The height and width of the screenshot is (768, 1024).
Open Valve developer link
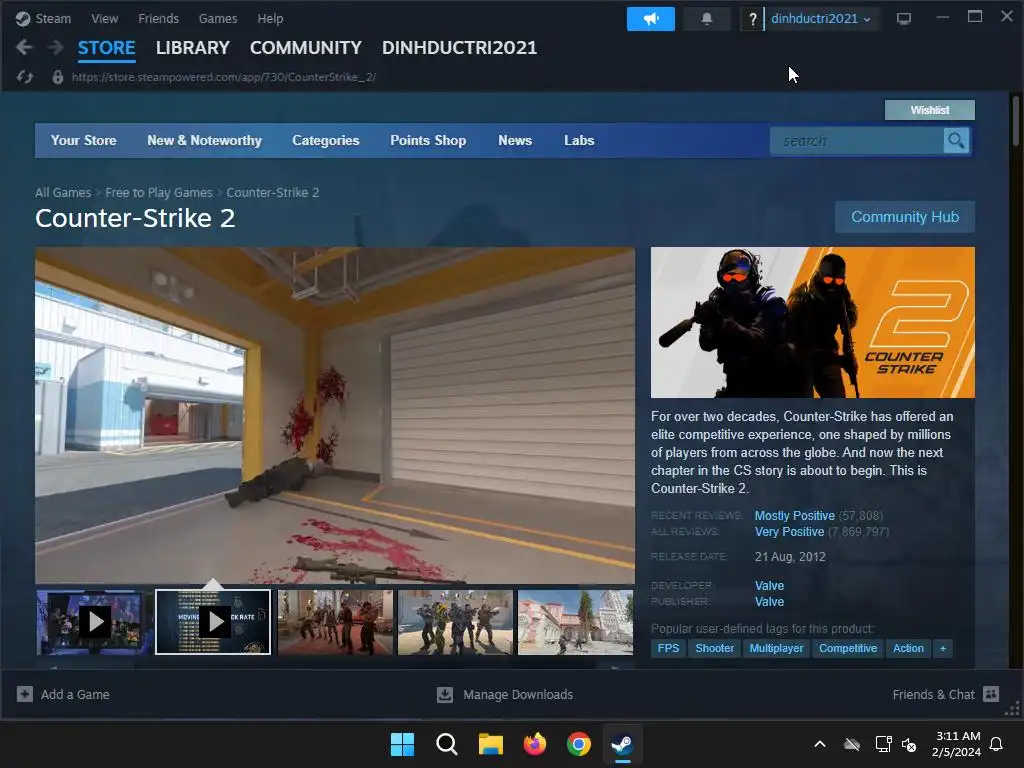point(769,586)
